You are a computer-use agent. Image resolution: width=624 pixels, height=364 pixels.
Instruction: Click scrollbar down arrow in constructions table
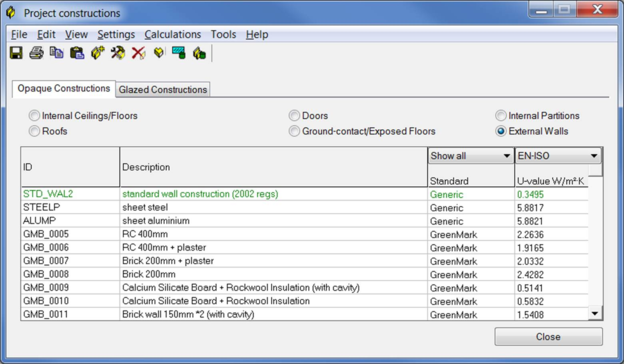[x=595, y=313]
